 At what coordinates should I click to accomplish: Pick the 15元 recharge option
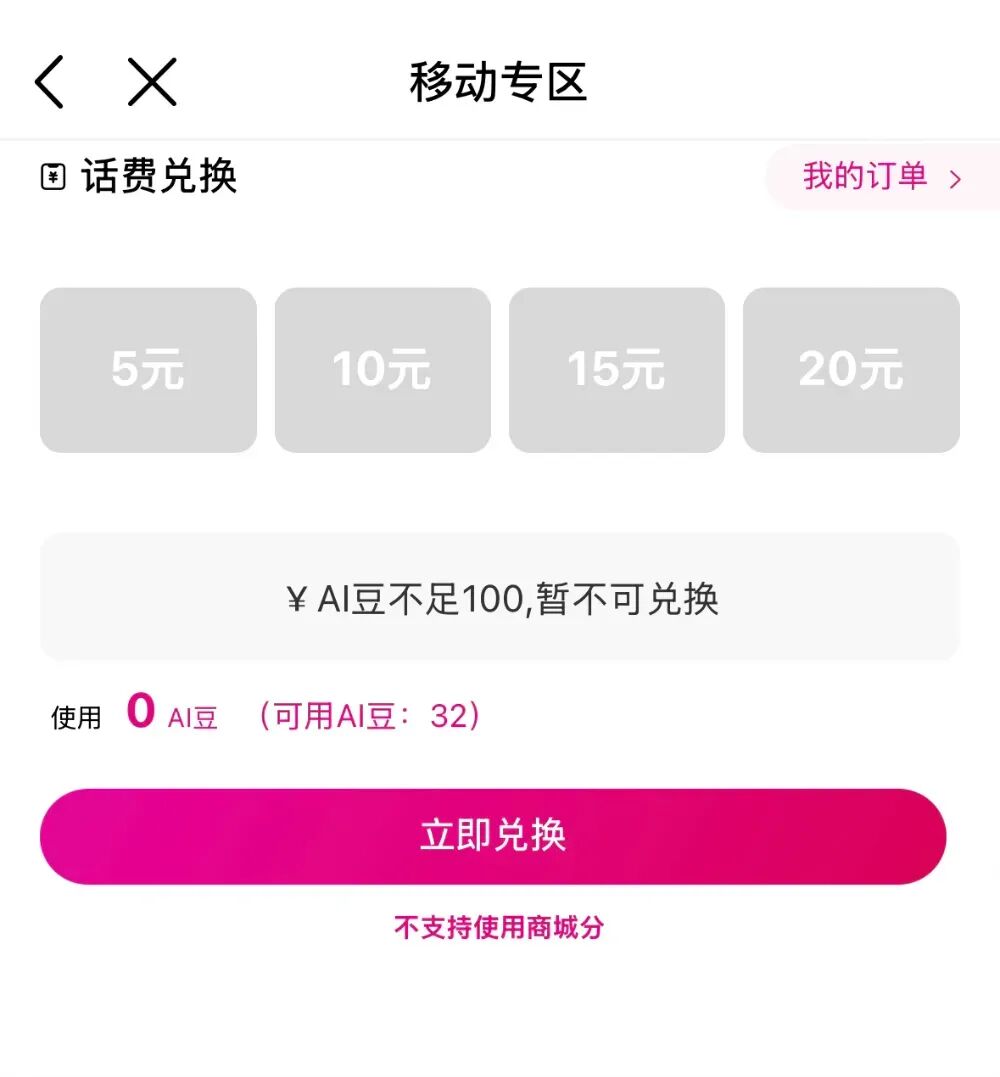[x=616, y=370]
